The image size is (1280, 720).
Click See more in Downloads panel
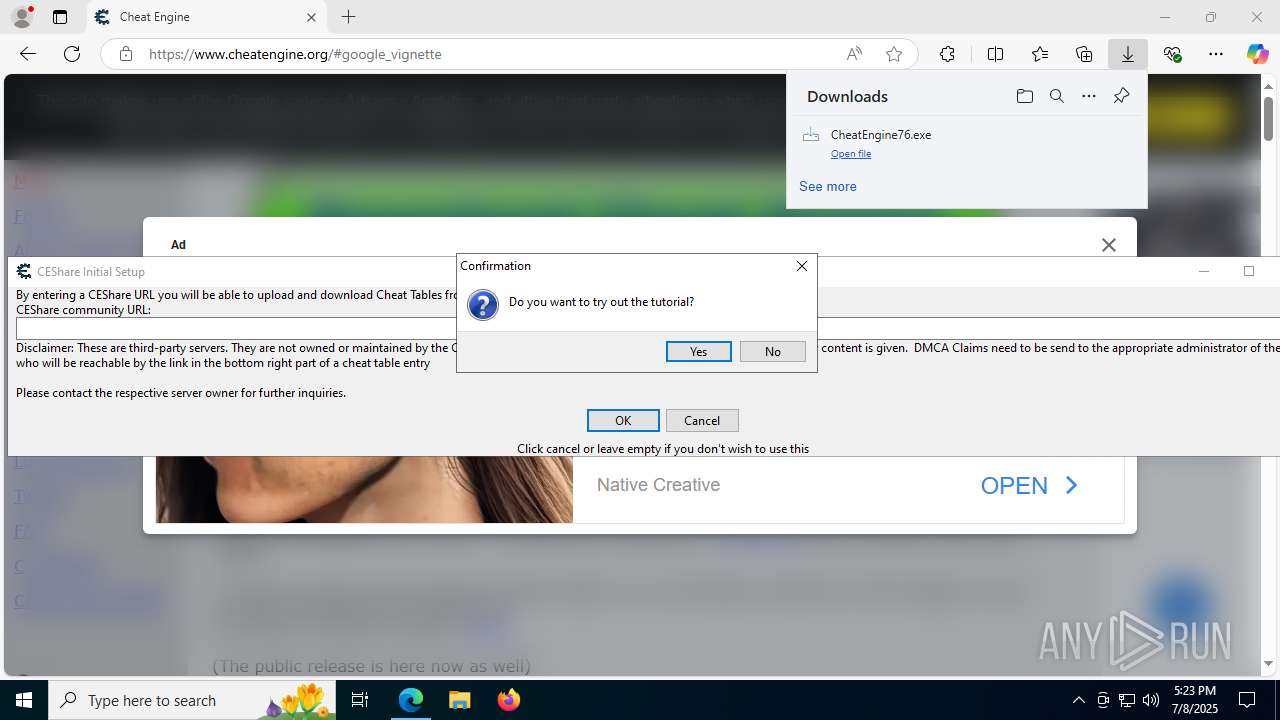pyautogui.click(x=827, y=186)
